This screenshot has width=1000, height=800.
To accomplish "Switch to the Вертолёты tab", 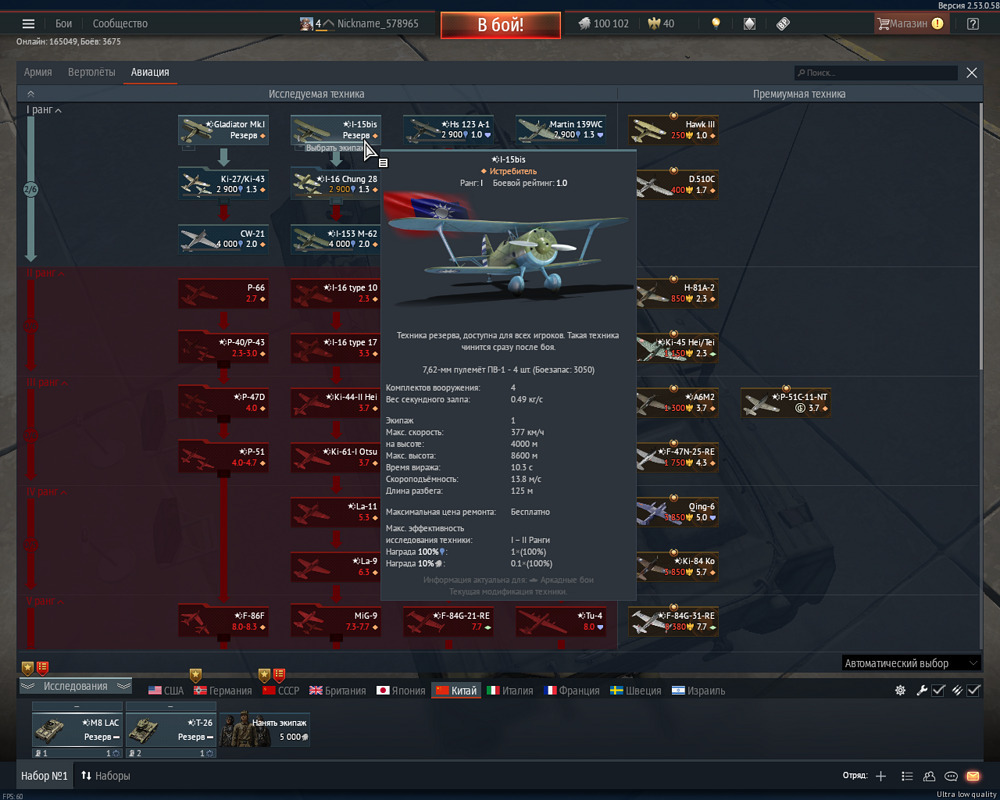I will pyautogui.click(x=91, y=72).
